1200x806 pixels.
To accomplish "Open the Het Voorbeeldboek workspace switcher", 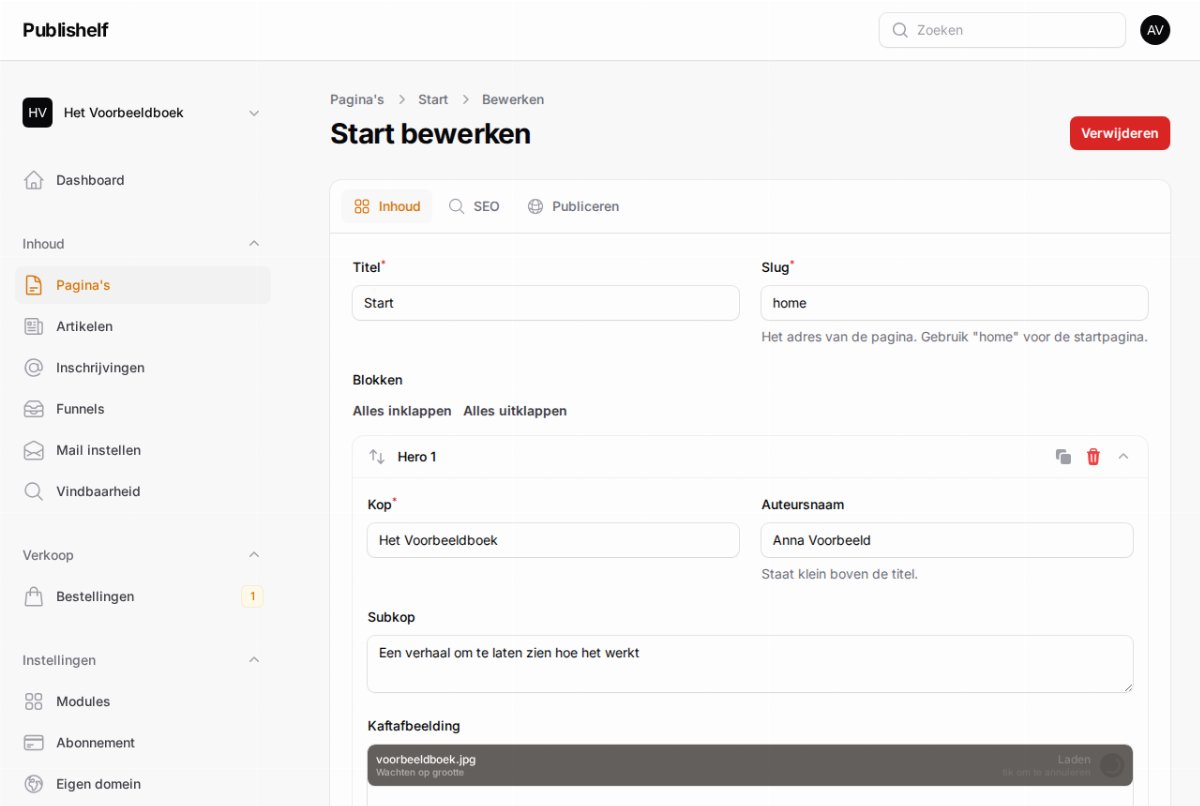I will 143,113.
